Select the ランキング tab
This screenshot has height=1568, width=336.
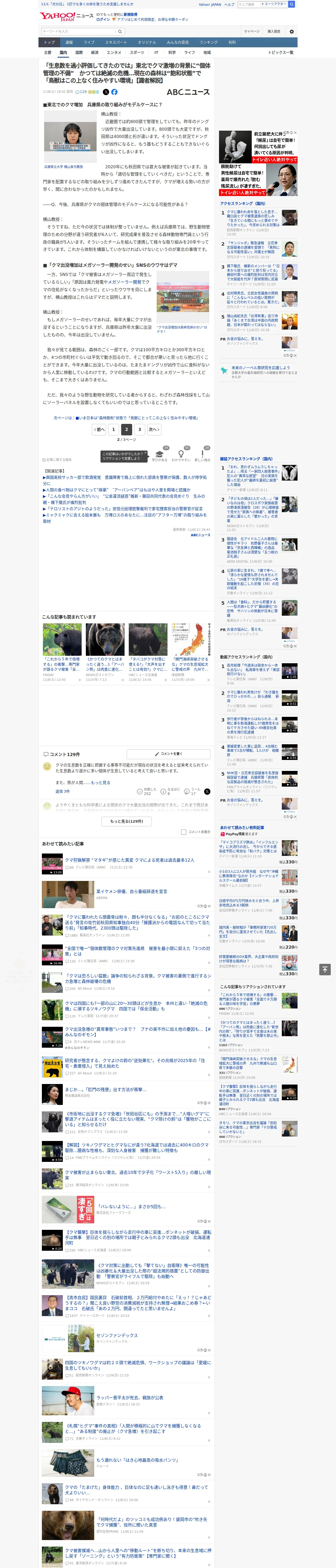coord(209,43)
